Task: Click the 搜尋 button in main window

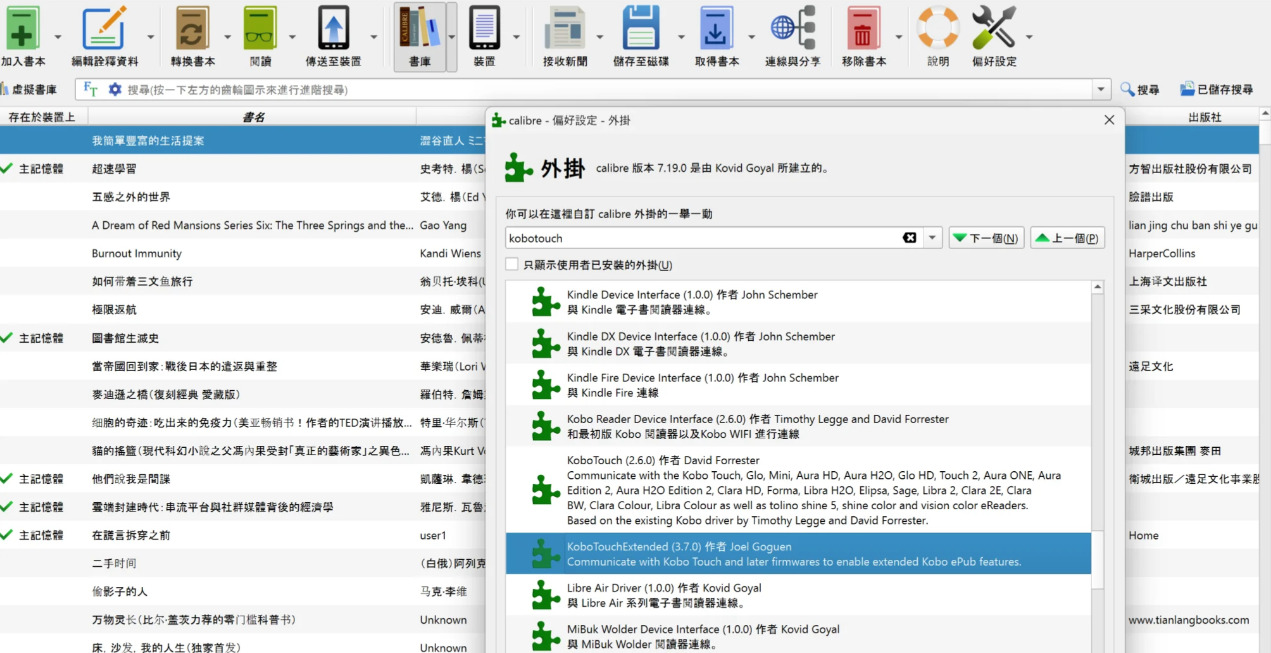Action: [1140, 89]
